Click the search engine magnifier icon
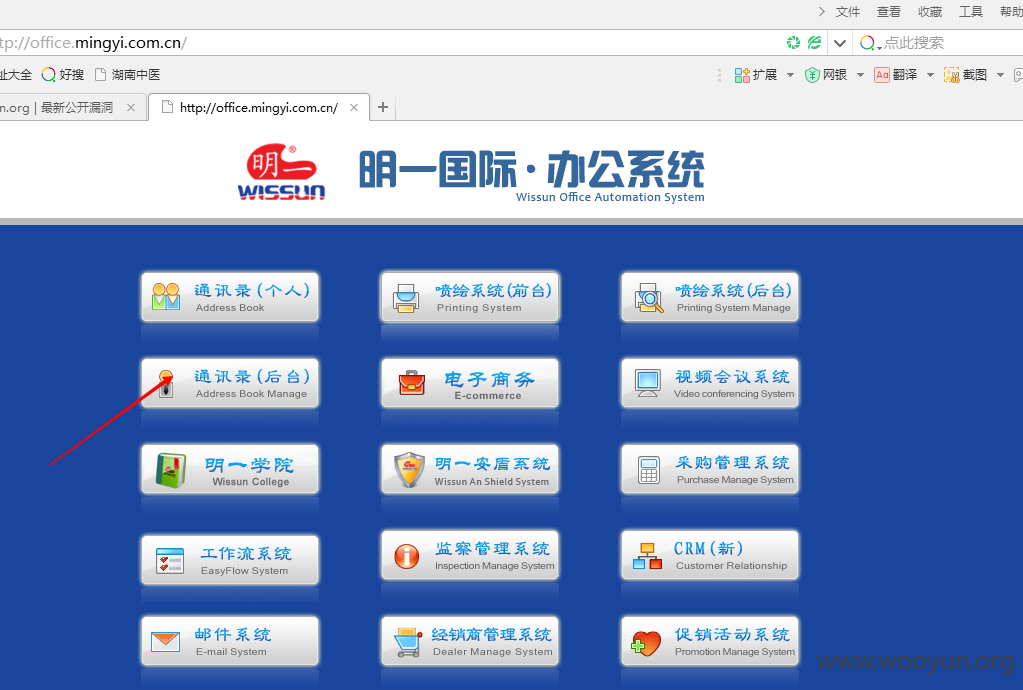 pos(867,43)
